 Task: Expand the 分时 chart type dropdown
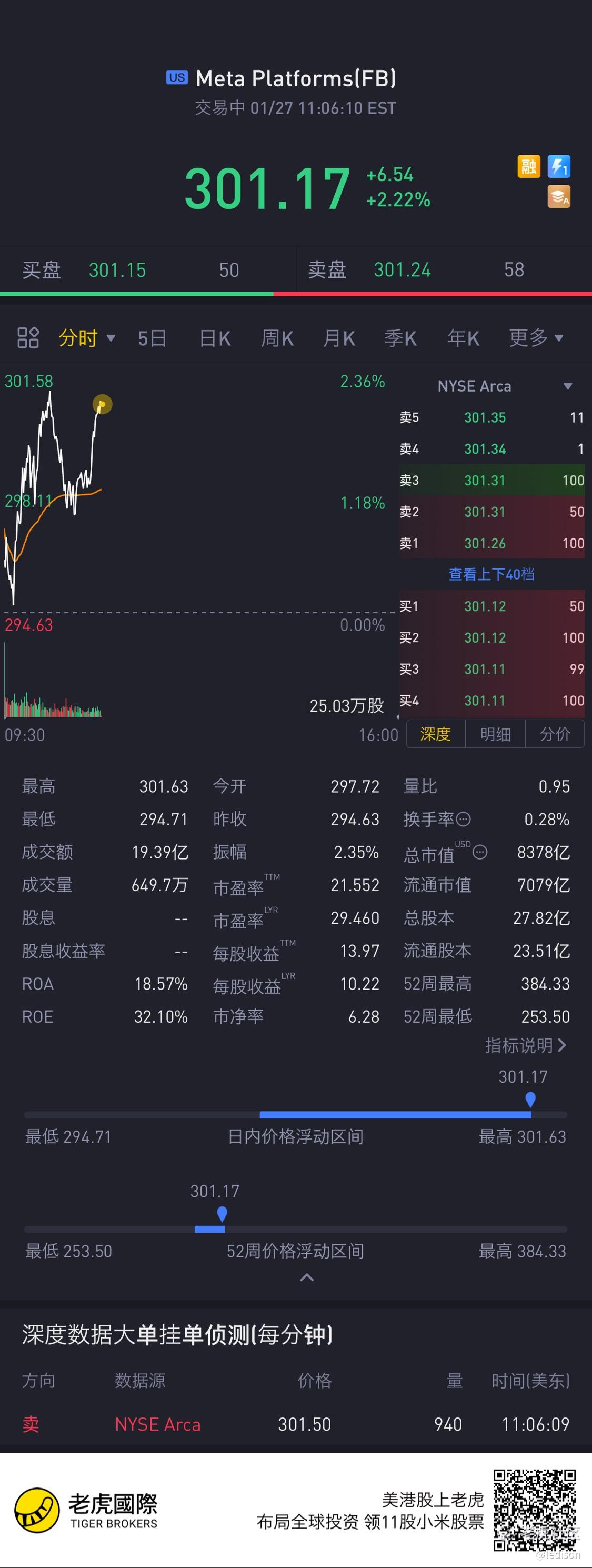point(86,338)
